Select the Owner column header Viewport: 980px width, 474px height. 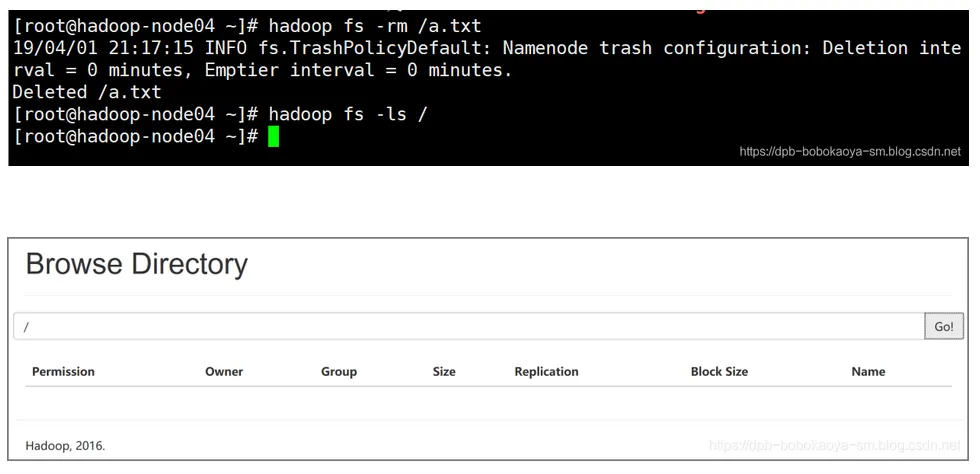point(224,371)
